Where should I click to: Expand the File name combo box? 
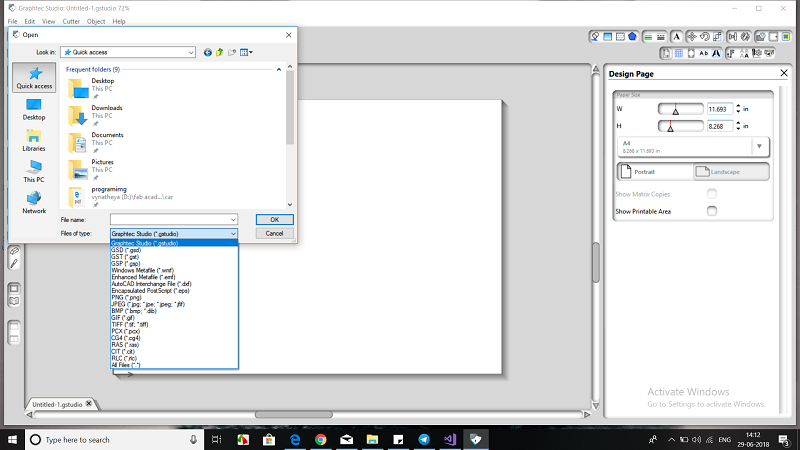click(x=233, y=219)
